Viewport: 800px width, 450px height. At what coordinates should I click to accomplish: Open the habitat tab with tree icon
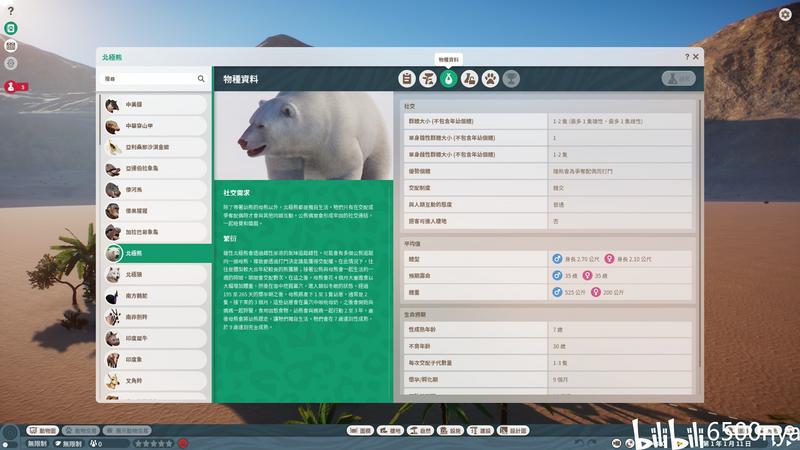click(428, 79)
